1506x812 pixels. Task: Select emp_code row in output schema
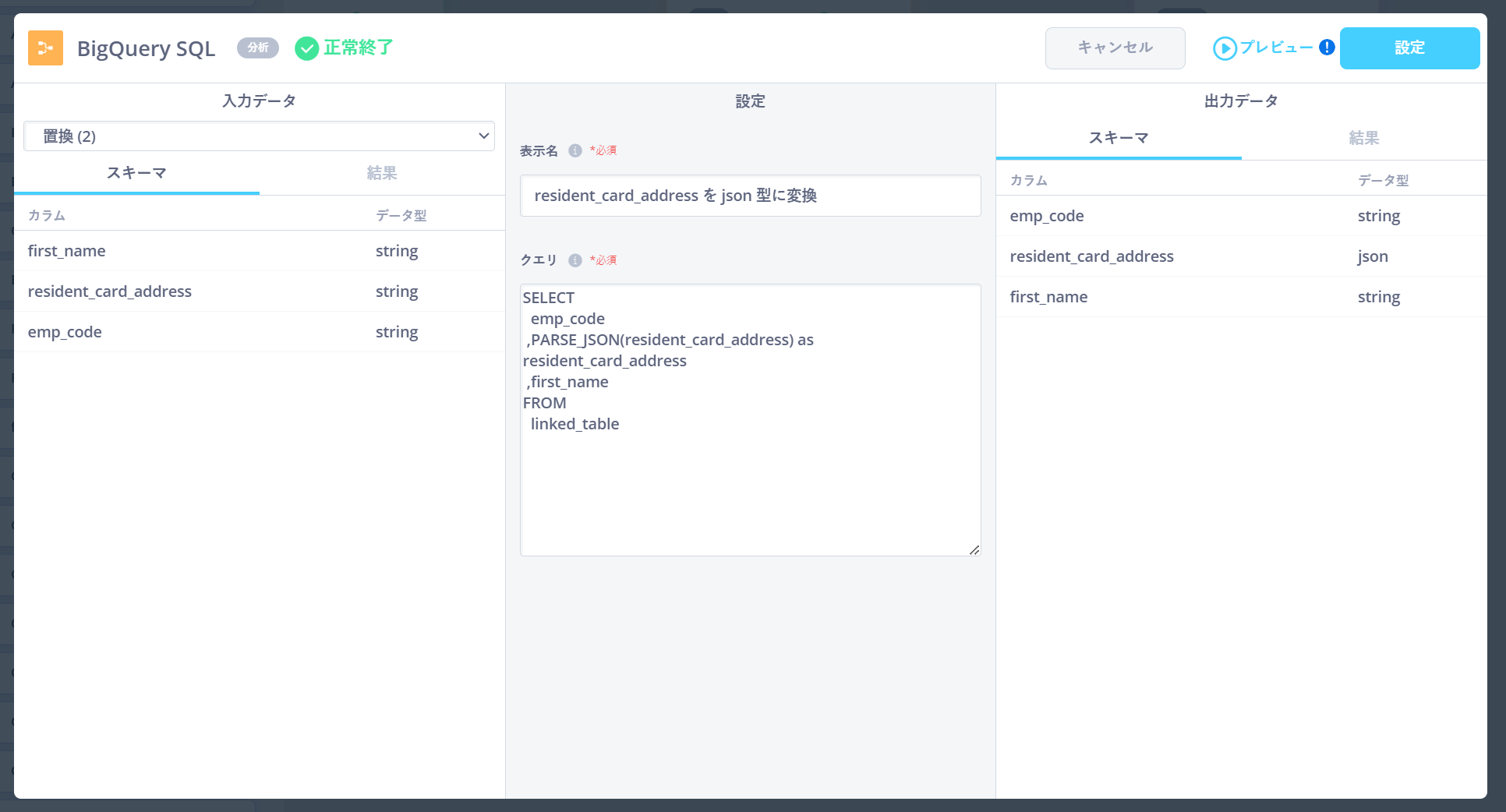(x=1242, y=216)
